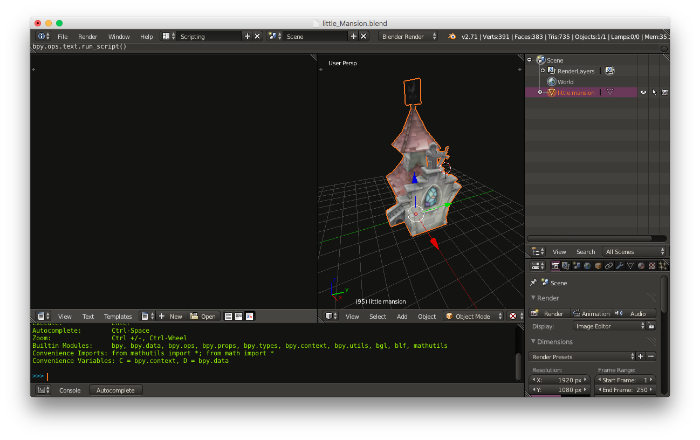Switch to Scene properties tab icon

[576, 266]
